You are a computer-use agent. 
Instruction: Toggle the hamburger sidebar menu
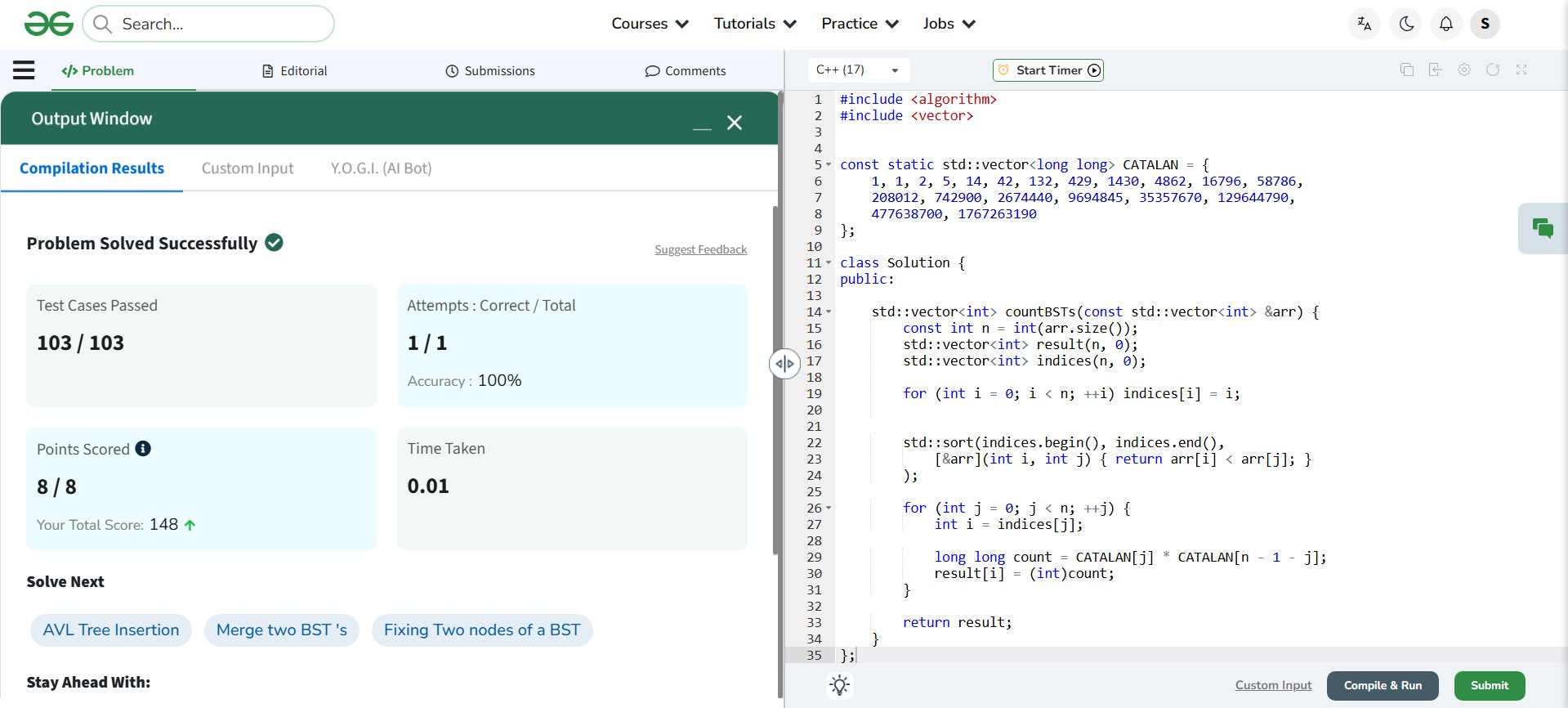click(24, 70)
